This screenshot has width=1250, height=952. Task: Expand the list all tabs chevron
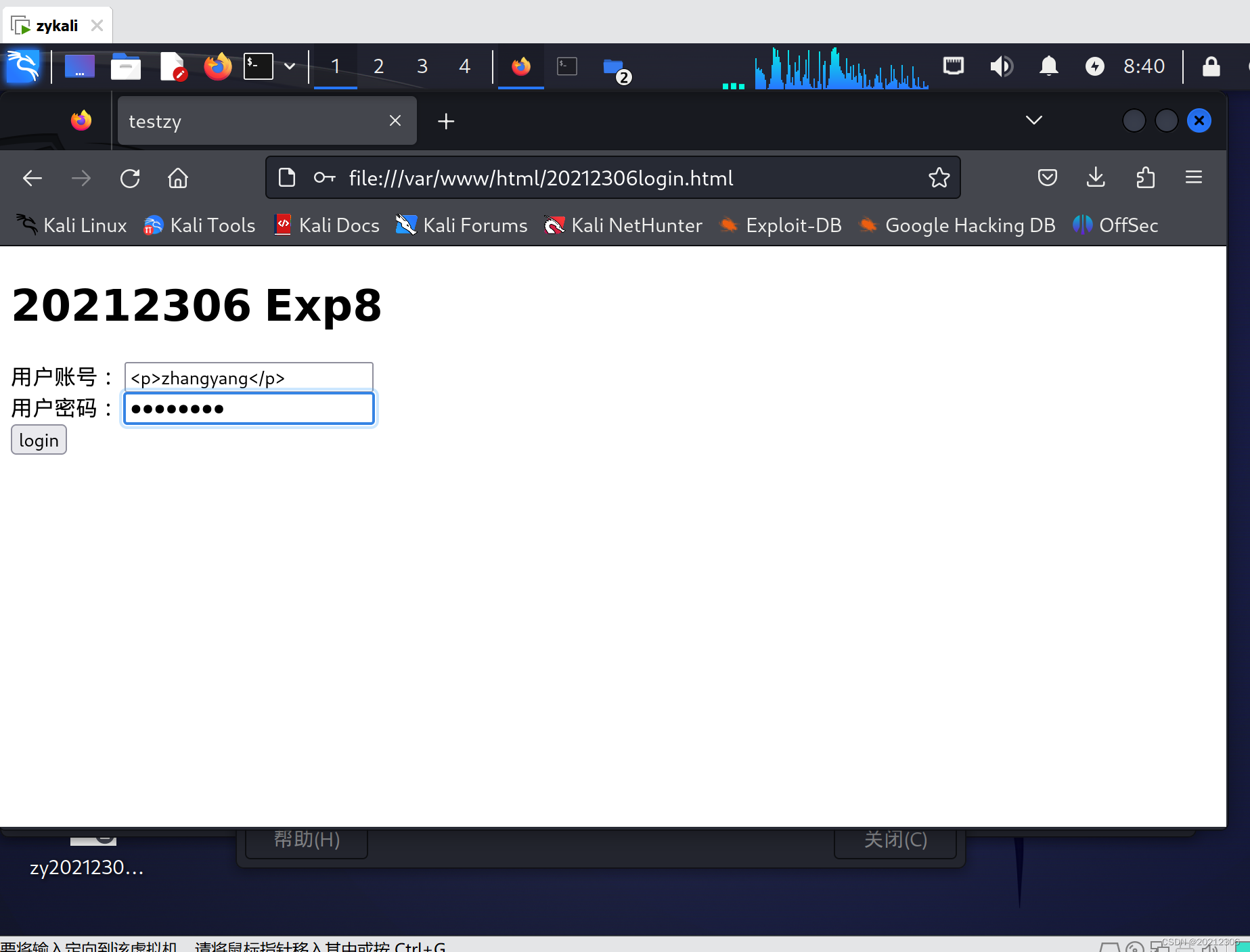1033,120
